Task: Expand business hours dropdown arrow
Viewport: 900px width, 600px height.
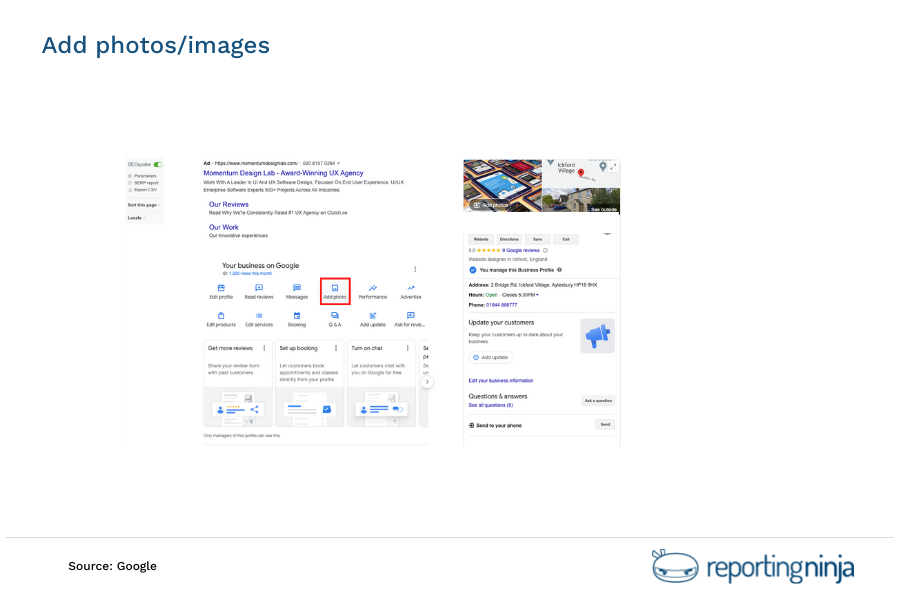Action: tap(537, 295)
